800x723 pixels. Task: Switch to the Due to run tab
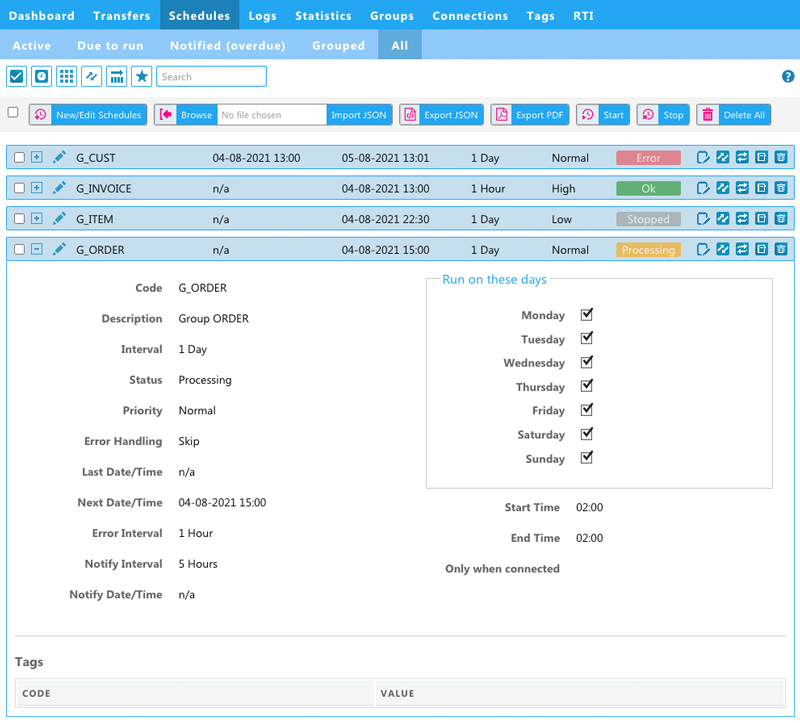(x=111, y=45)
